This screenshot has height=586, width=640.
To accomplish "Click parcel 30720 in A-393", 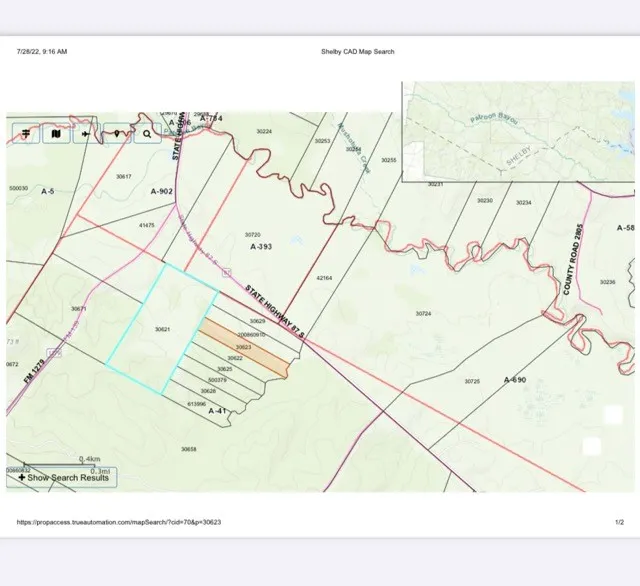I will pos(253,234).
